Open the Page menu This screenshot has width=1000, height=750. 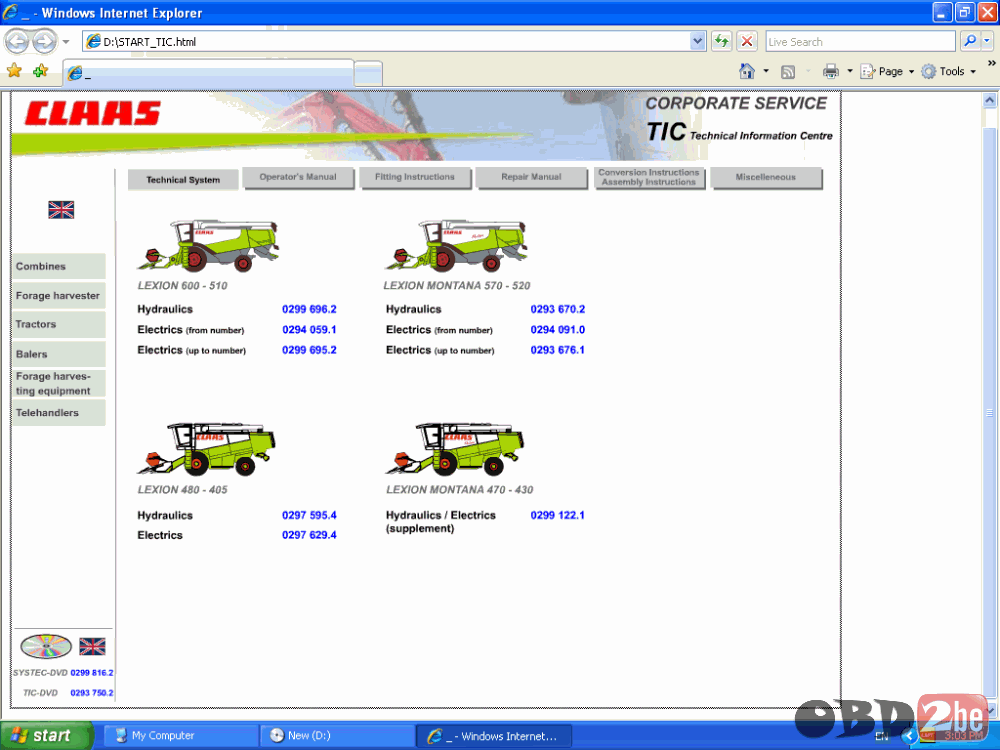886,71
